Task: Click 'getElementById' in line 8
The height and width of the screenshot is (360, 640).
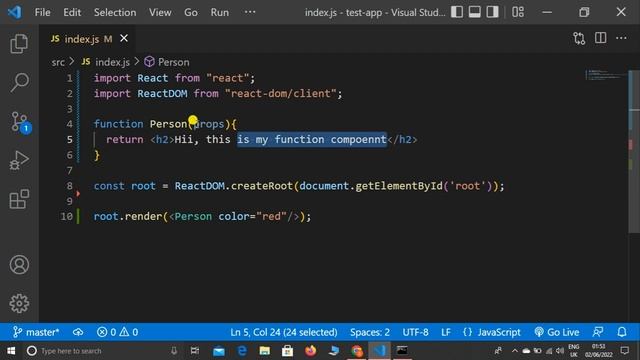Action: coord(399,186)
